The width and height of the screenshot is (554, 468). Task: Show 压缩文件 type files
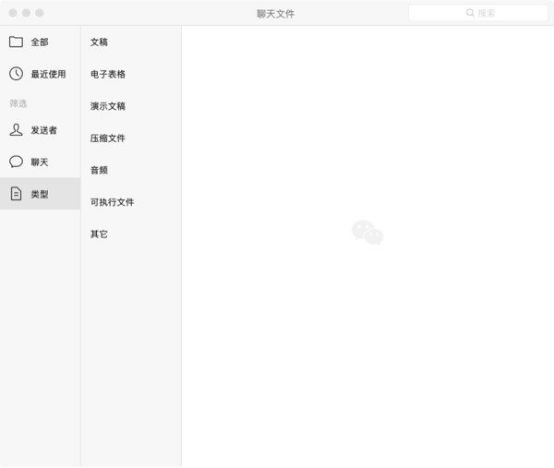coord(131,138)
